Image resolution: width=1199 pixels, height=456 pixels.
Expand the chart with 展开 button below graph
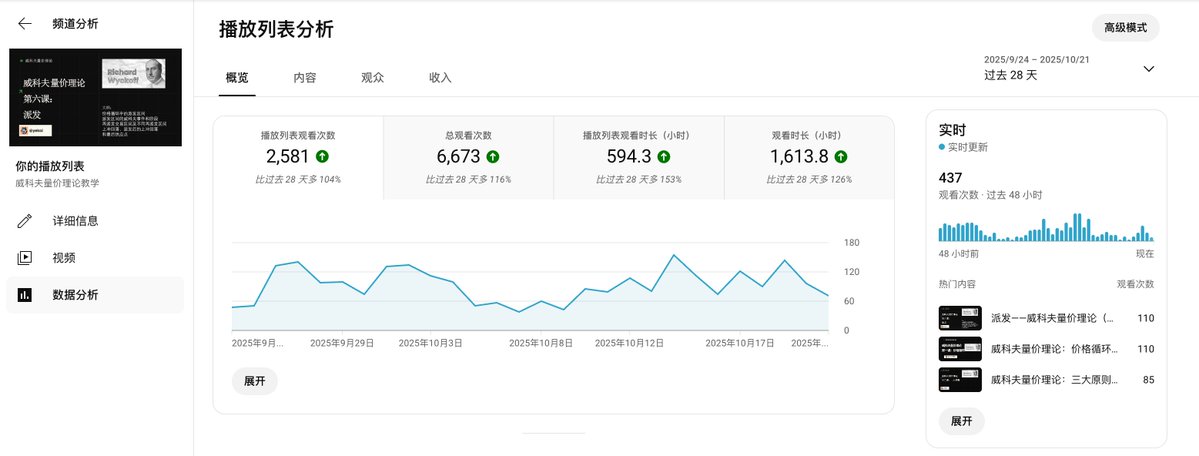(254, 381)
